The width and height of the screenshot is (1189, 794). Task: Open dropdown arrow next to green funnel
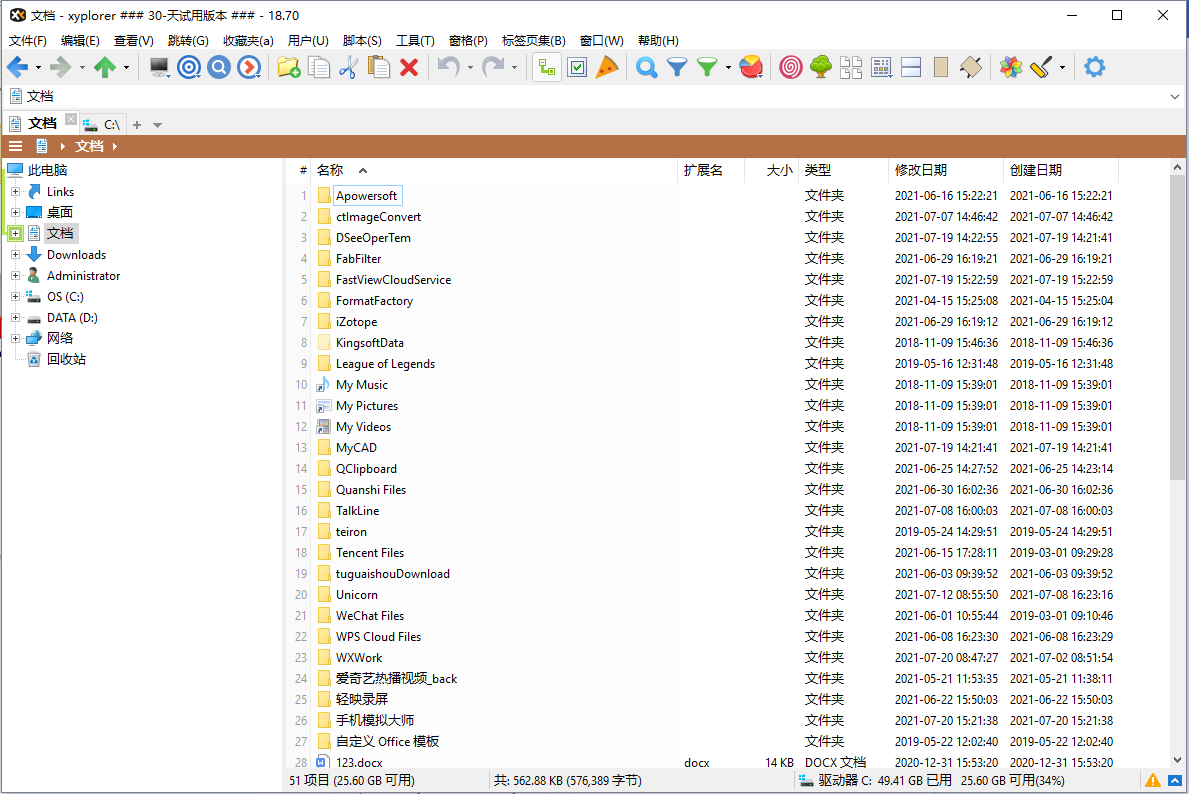[728, 67]
